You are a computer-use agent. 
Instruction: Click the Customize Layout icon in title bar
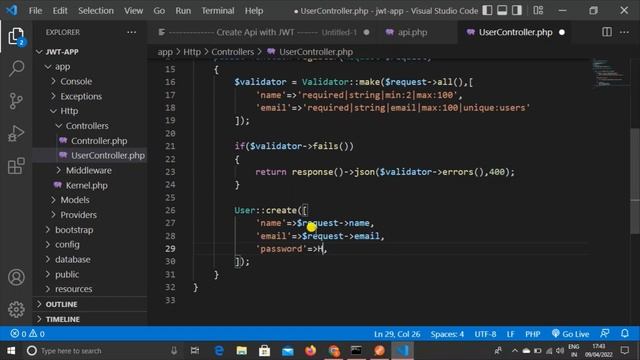[538, 10]
